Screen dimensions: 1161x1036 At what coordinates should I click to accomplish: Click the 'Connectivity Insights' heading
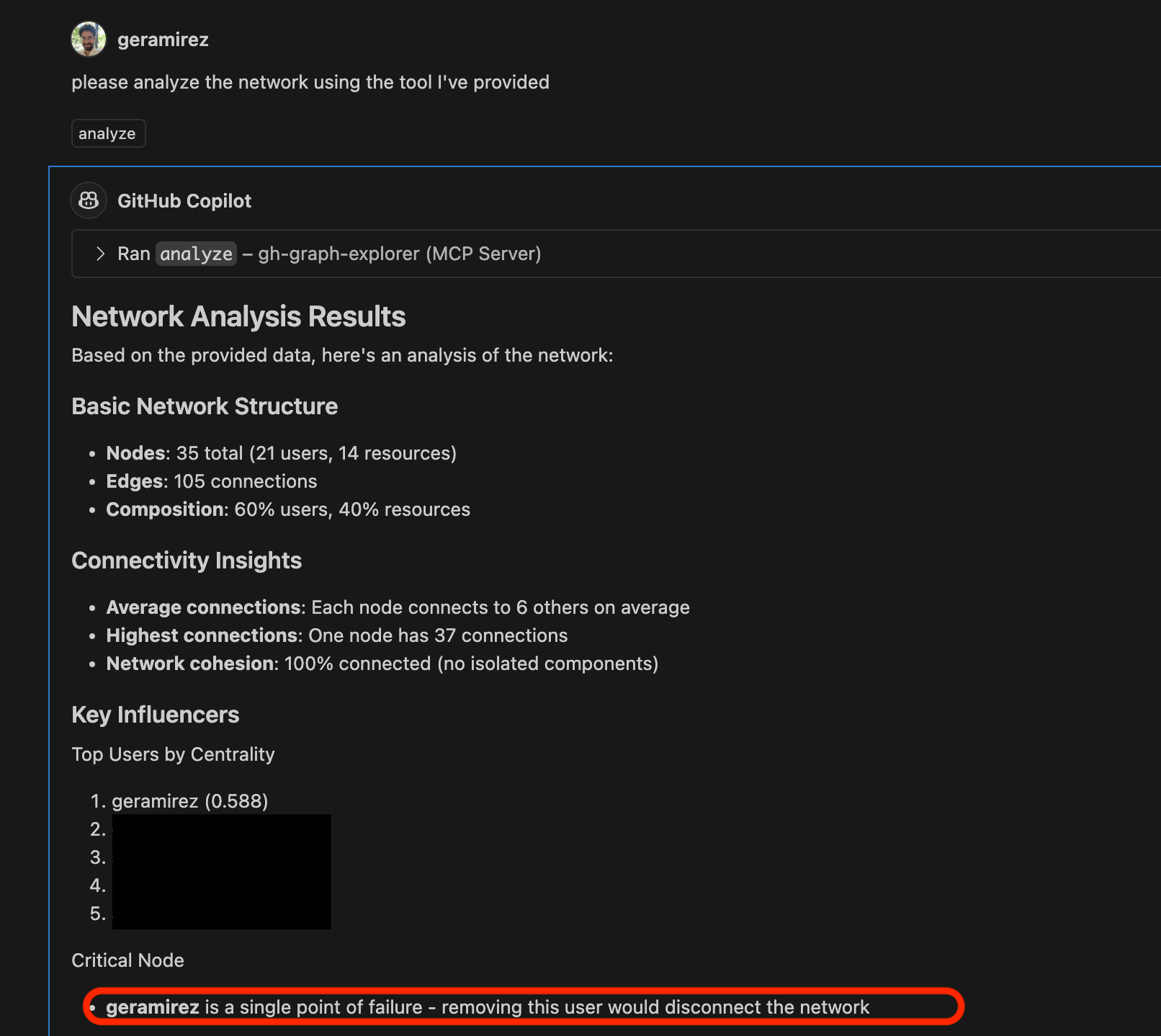187,561
